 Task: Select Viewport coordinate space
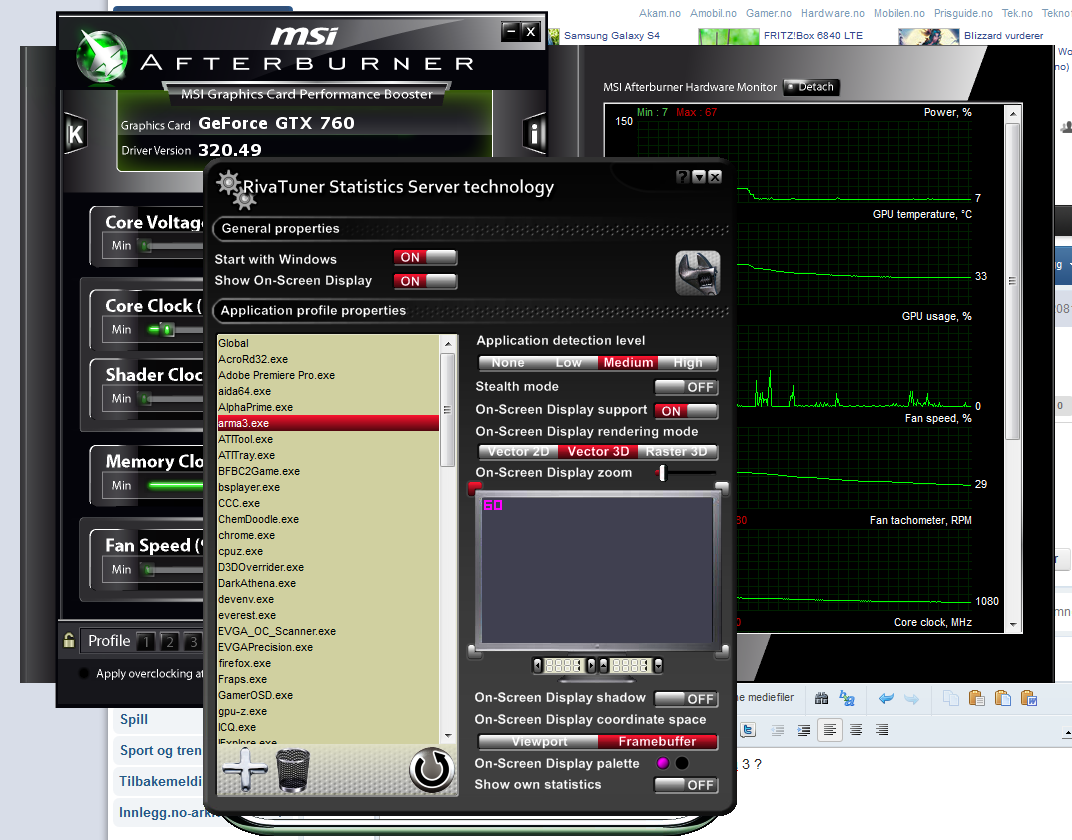[539, 742]
